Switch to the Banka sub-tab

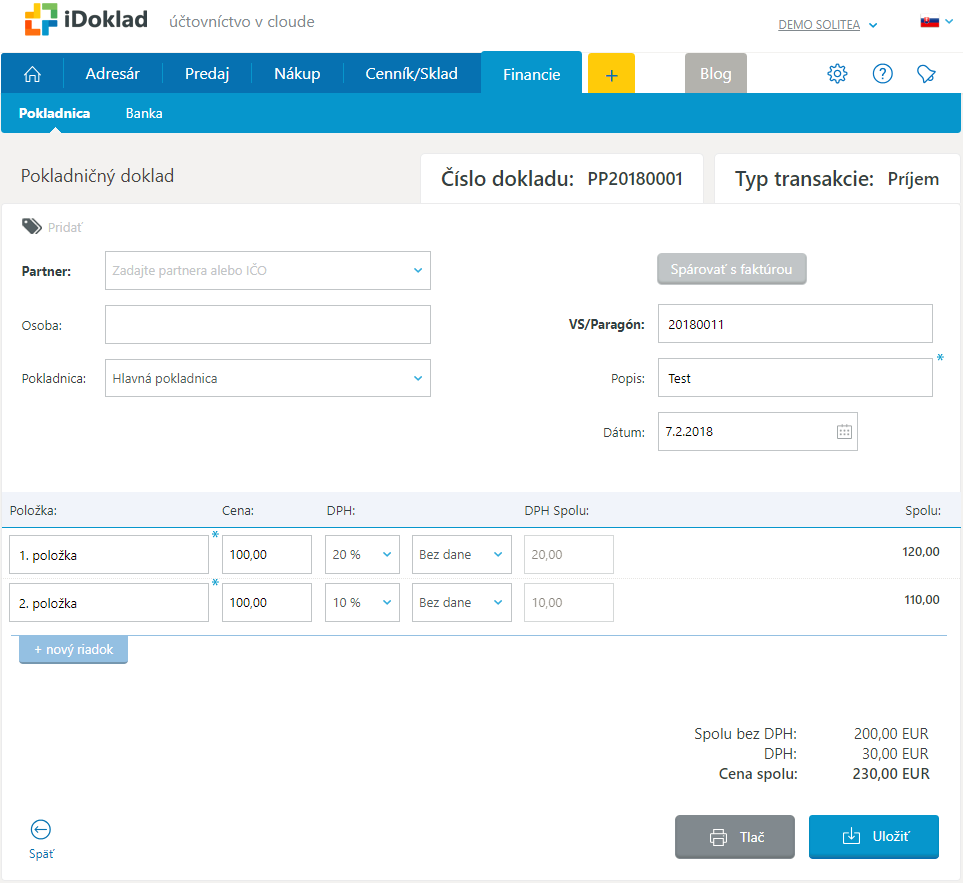(x=144, y=113)
